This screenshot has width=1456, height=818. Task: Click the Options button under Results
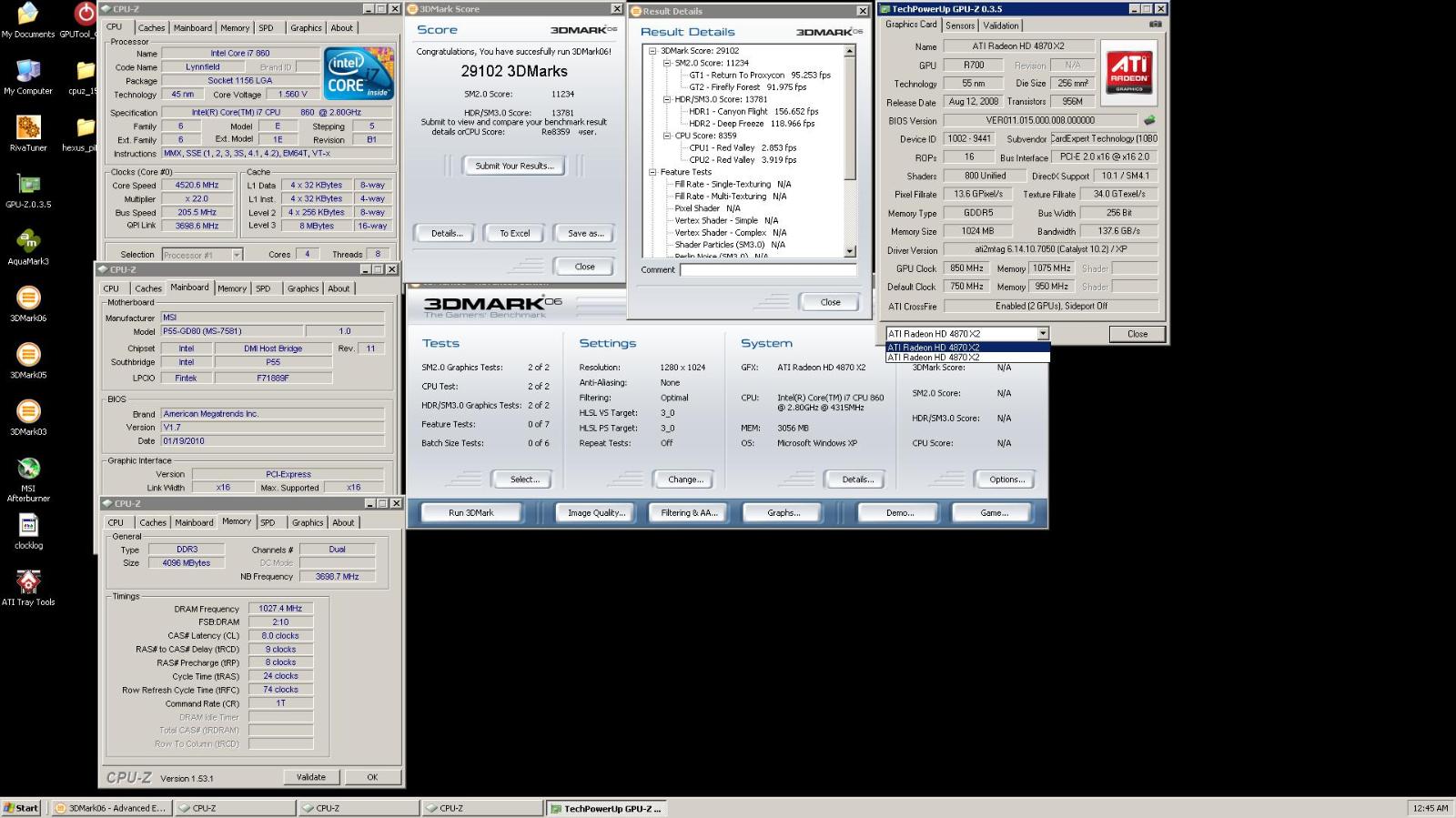point(1006,480)
